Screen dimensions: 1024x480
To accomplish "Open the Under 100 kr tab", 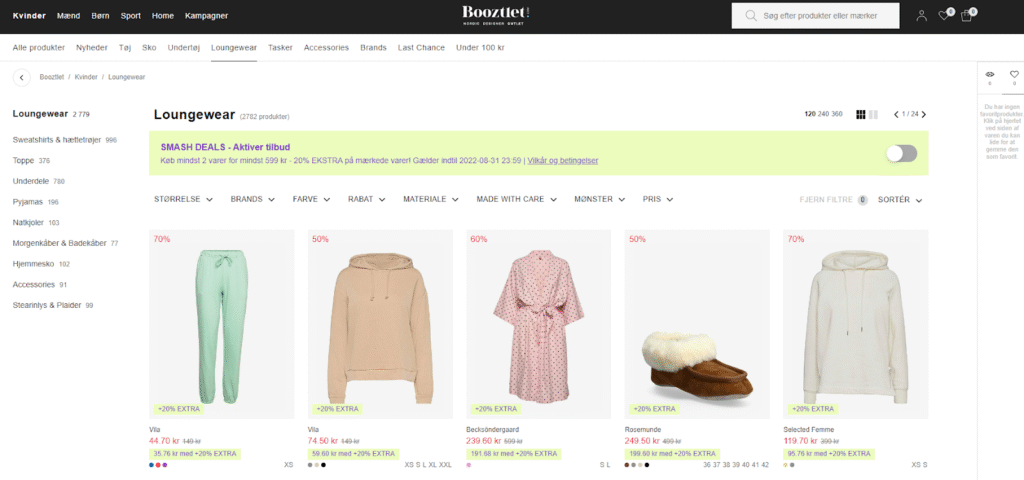I will point(480,48).
